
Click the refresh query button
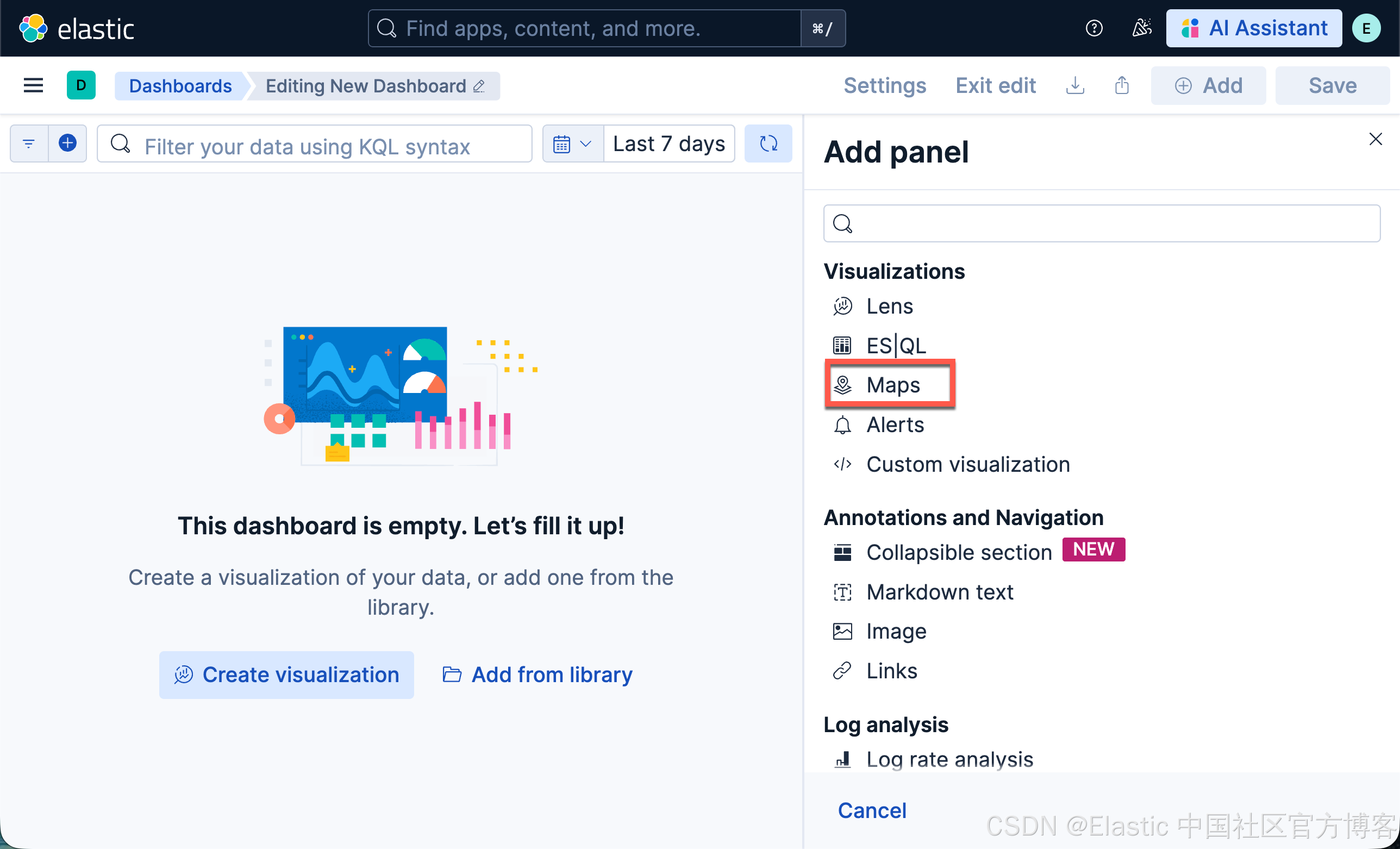click(768, 143)
